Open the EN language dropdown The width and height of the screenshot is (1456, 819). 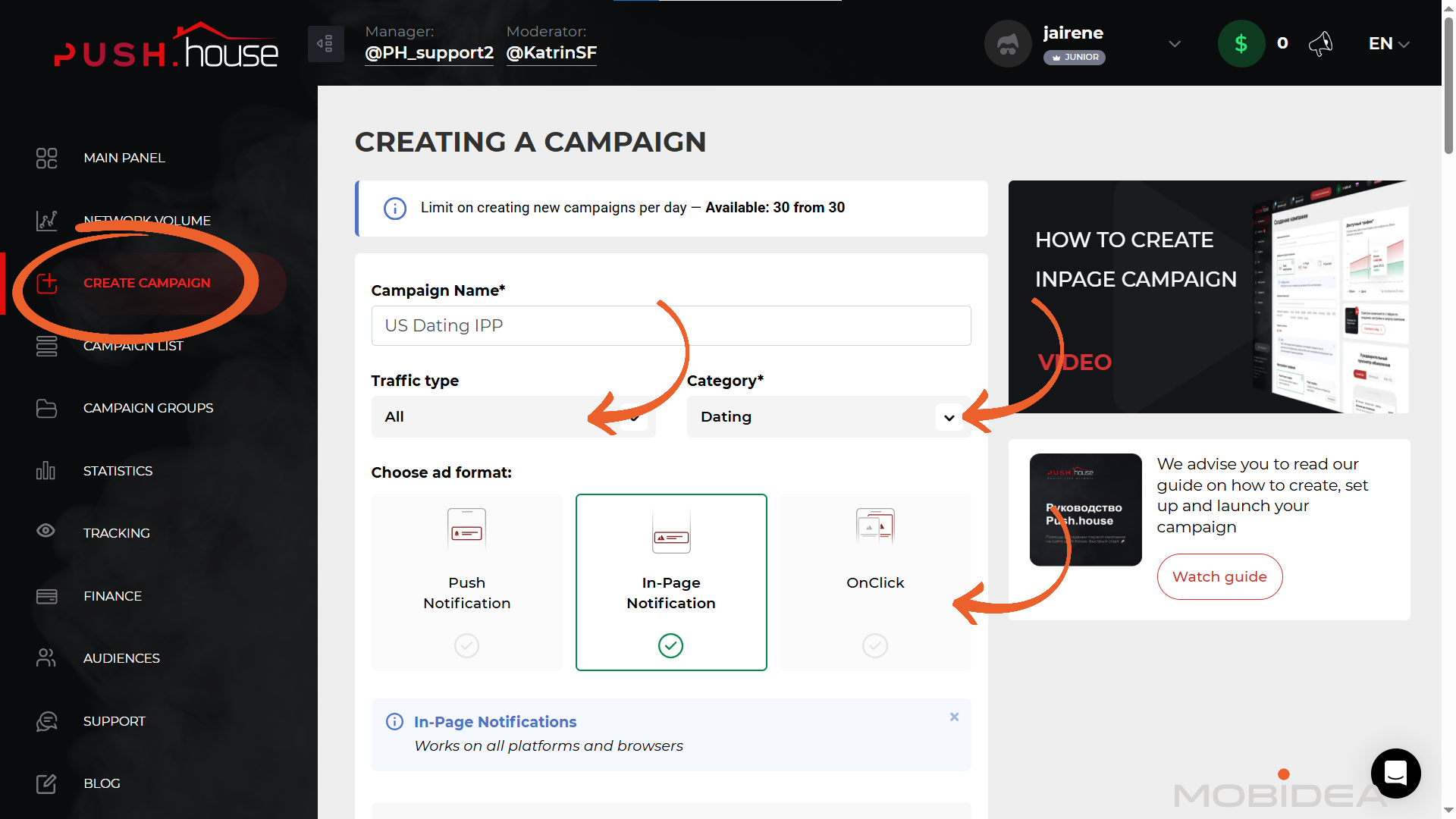(1388, 43)
